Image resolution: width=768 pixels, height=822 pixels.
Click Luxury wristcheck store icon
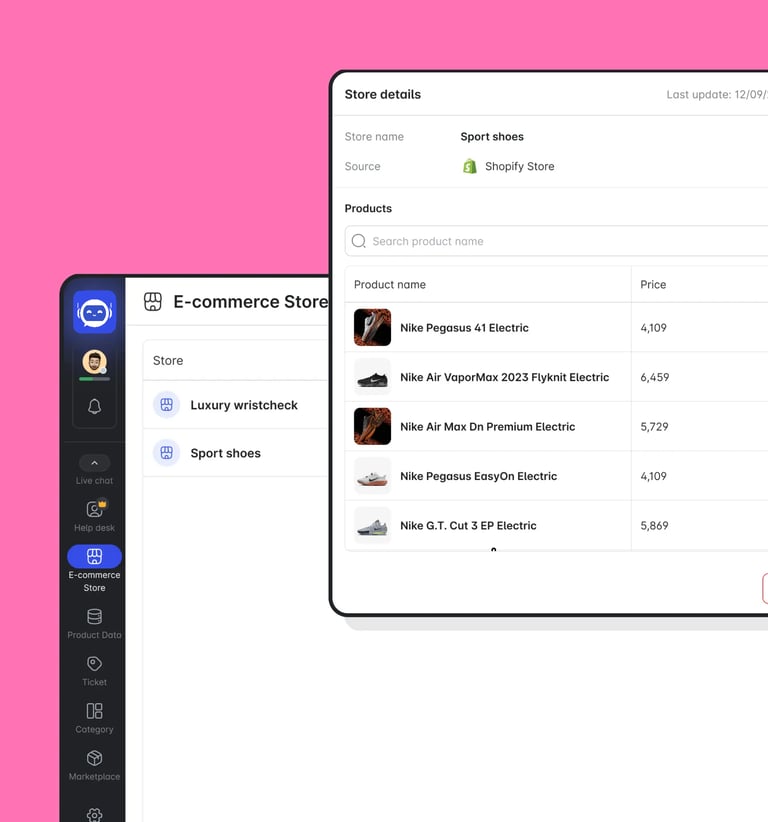(166, 405)
